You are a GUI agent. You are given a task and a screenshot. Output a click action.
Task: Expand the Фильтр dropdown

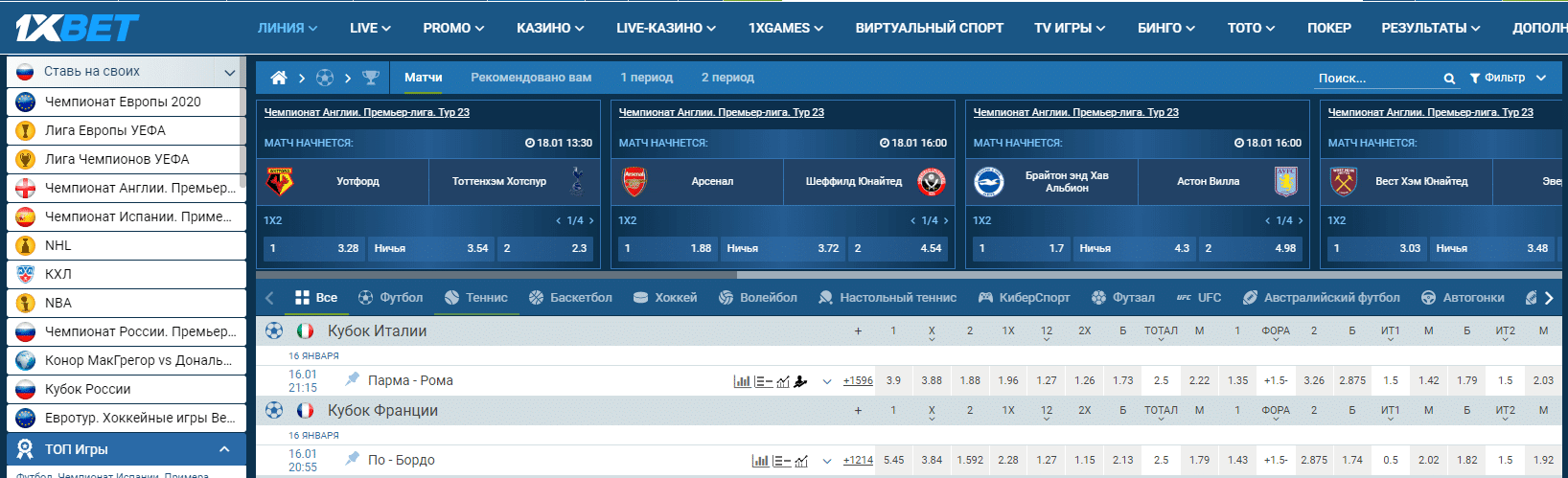[1509, 78]
